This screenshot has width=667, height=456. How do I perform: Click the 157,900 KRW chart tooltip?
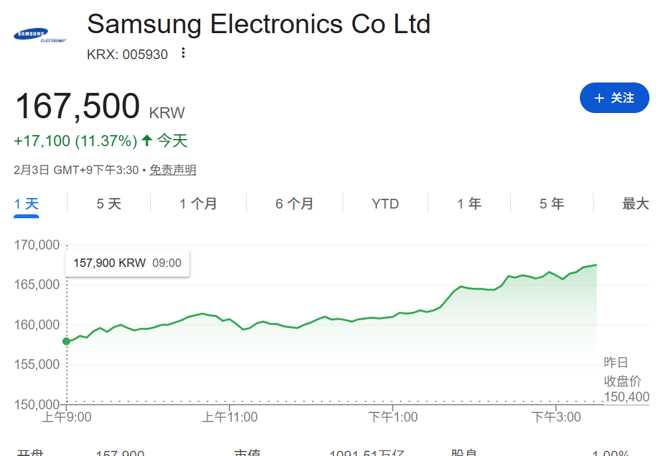pos(128,263)
